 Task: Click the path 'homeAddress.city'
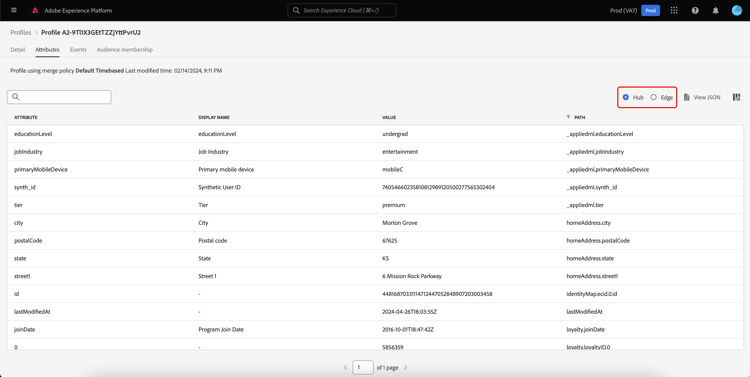point(588,223)
